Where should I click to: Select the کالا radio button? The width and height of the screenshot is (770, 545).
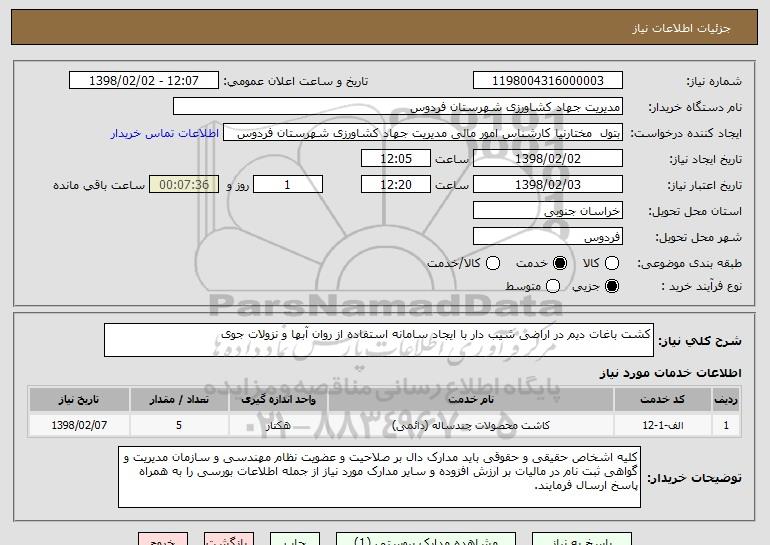pos(612,263)
